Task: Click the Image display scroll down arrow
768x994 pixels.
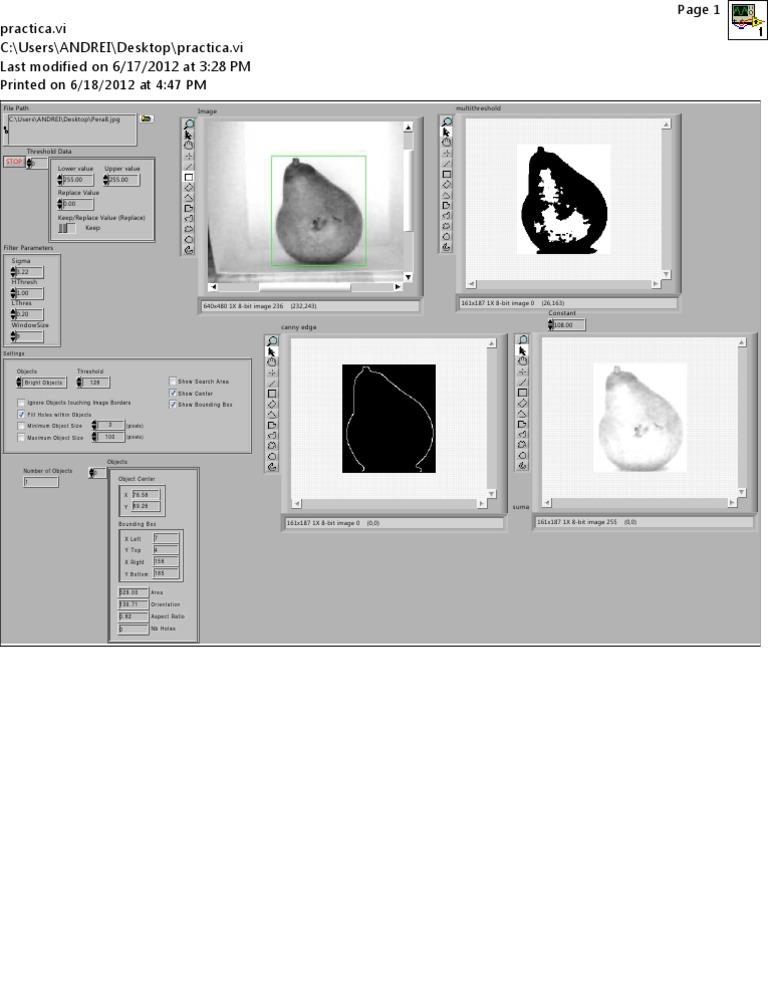Action: 408,276
